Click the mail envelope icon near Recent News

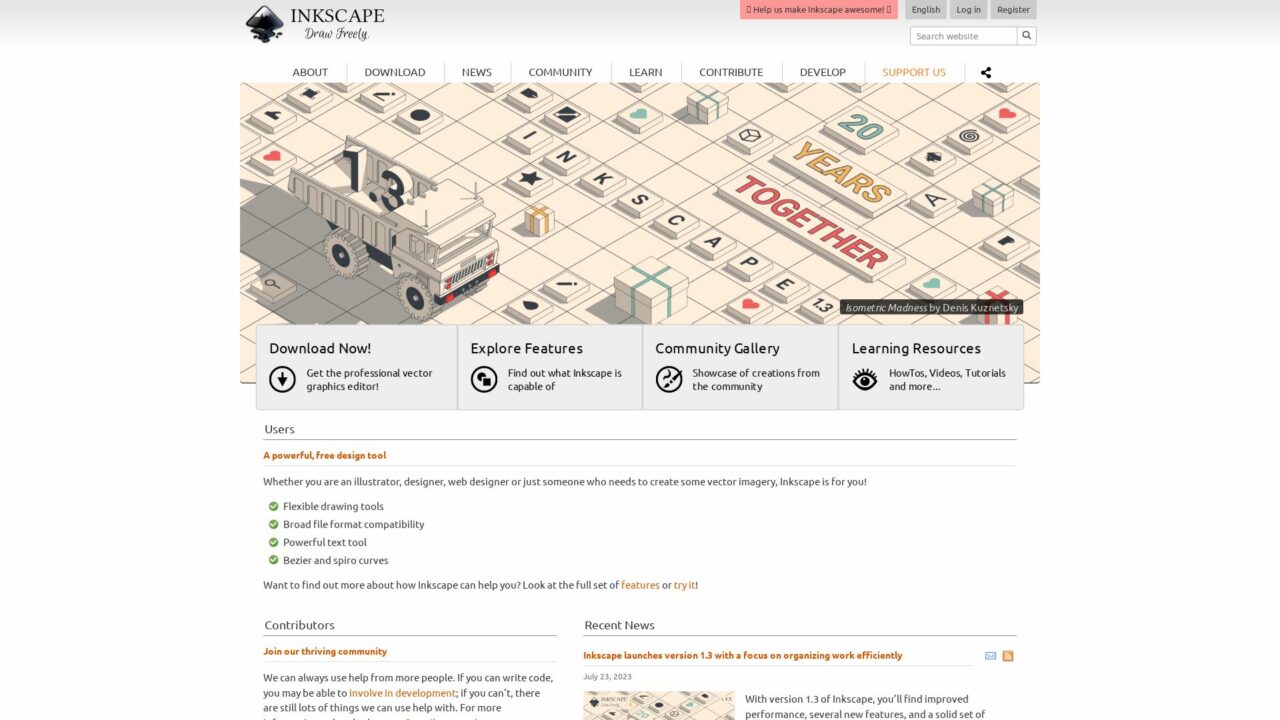coord(990,656)
